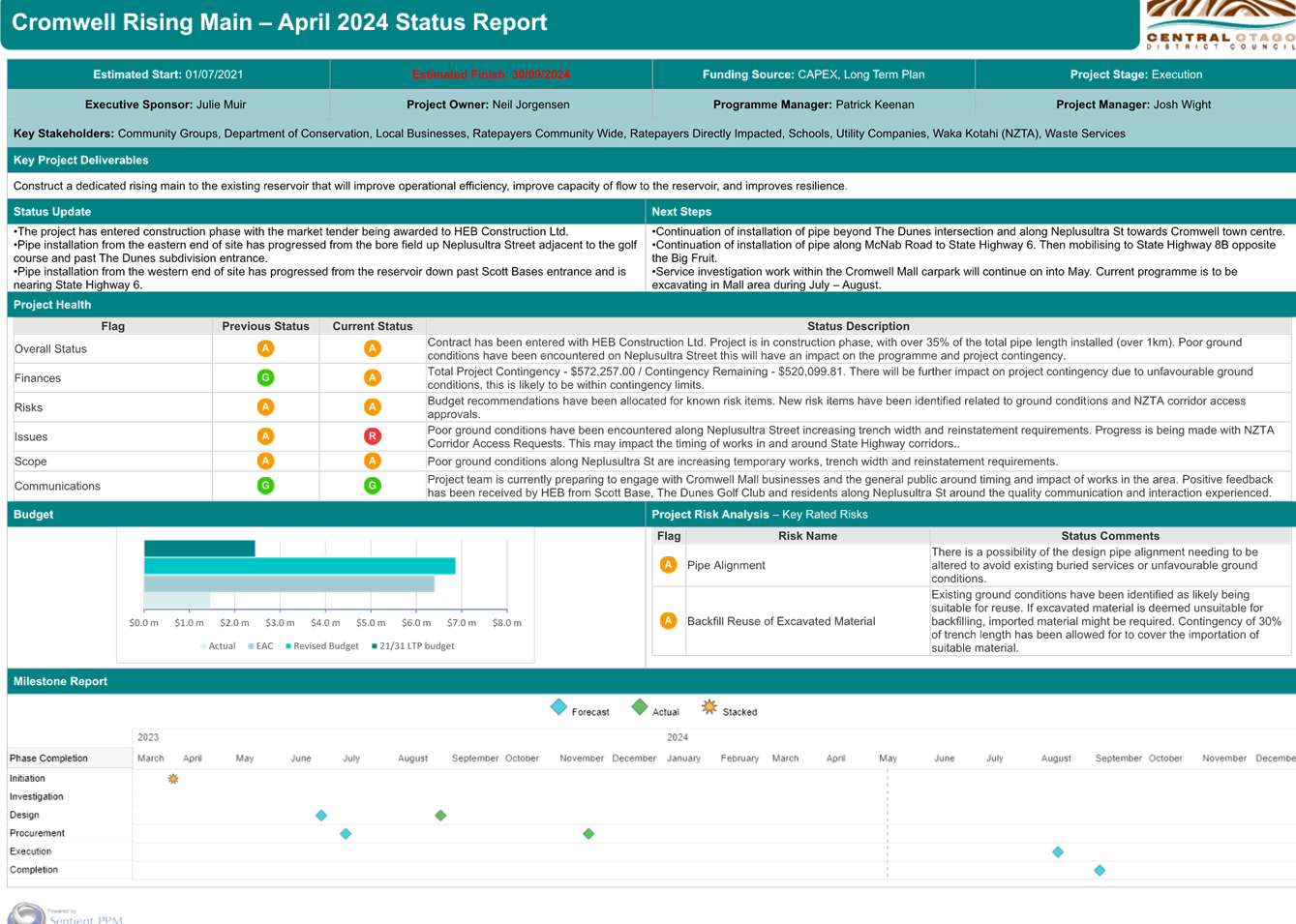The height and width of the screenshot is (924, 1296).
Task: Select the Design actual green diamond milestone
Action: pyautogui.click(x=440, y=816)
